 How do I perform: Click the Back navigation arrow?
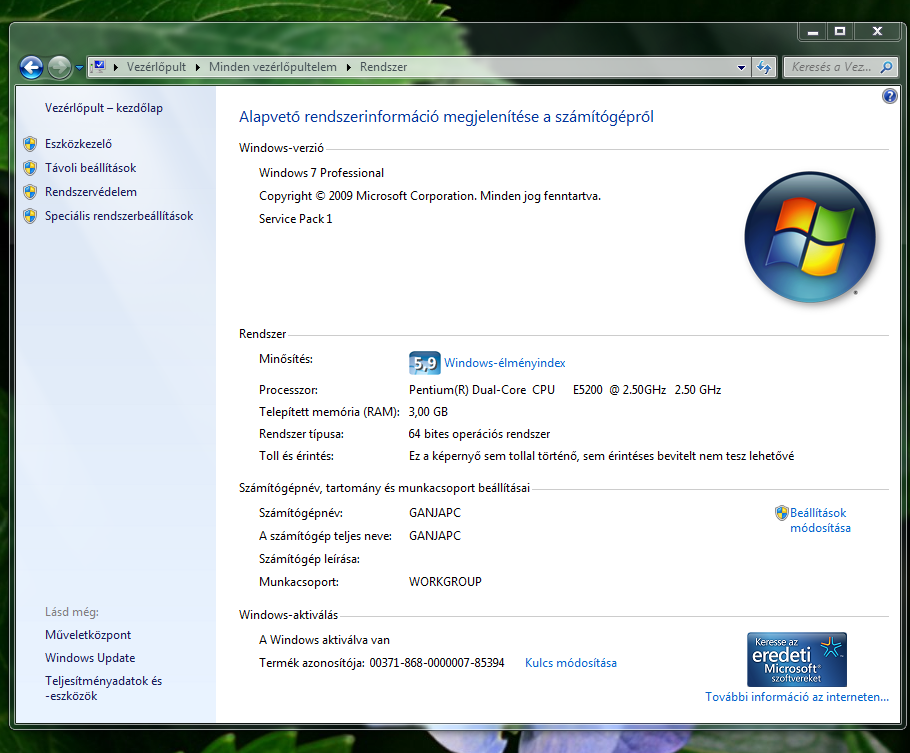point(31,67)
